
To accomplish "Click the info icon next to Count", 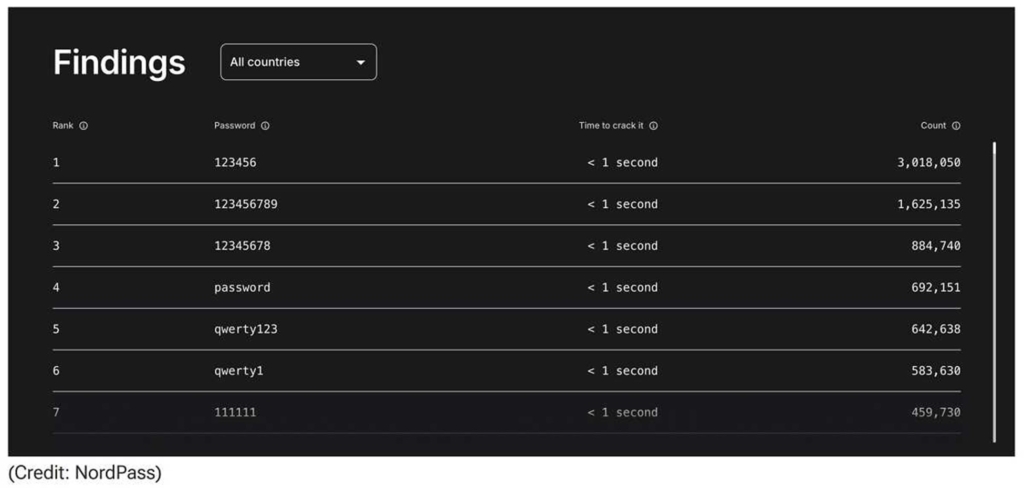I will click(956, 126).
